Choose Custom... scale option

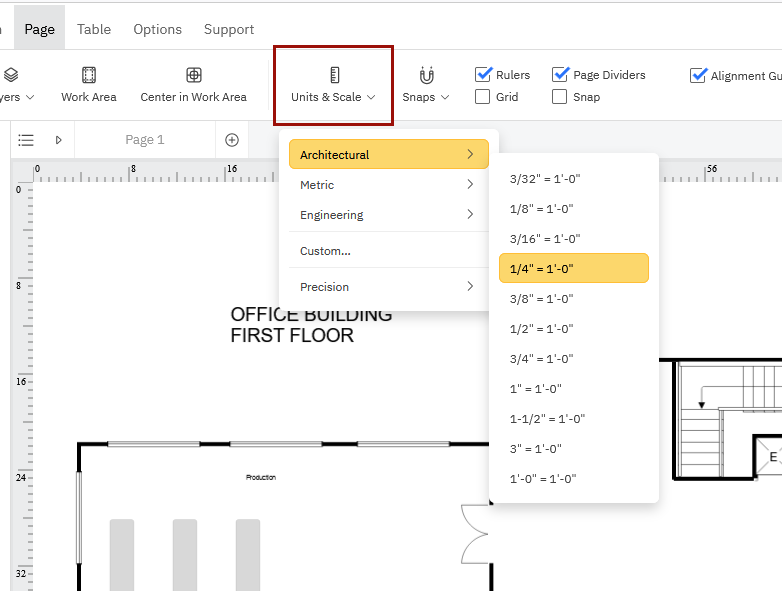326,251
